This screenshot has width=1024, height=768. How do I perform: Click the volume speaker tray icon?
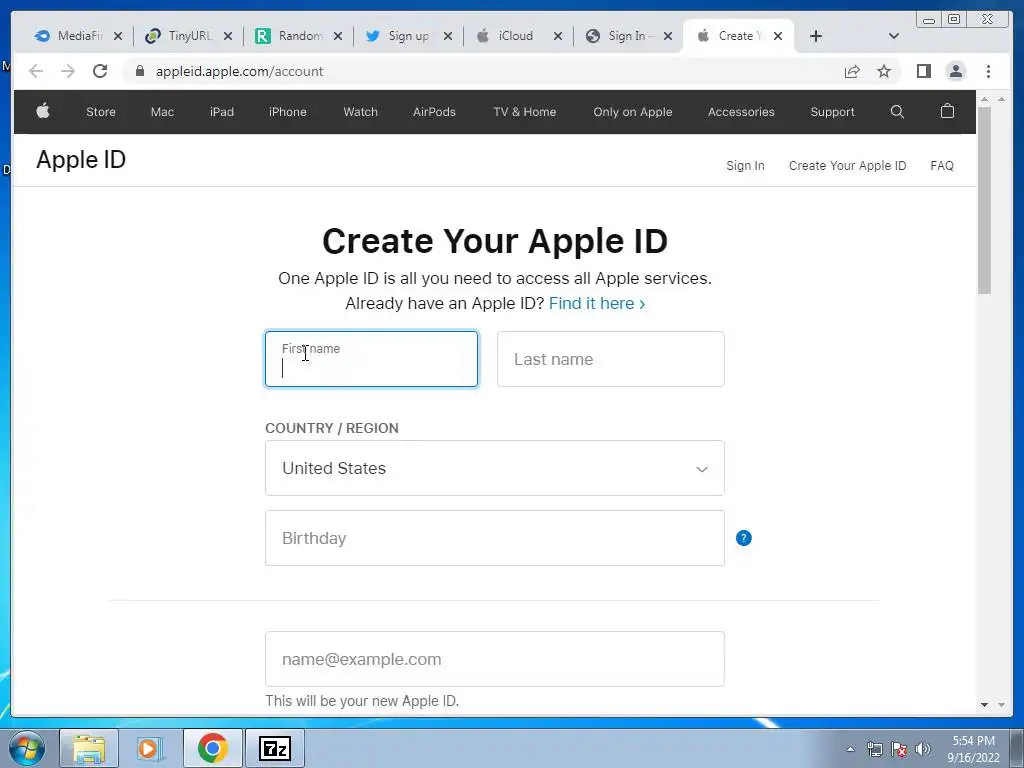(922, 749)
